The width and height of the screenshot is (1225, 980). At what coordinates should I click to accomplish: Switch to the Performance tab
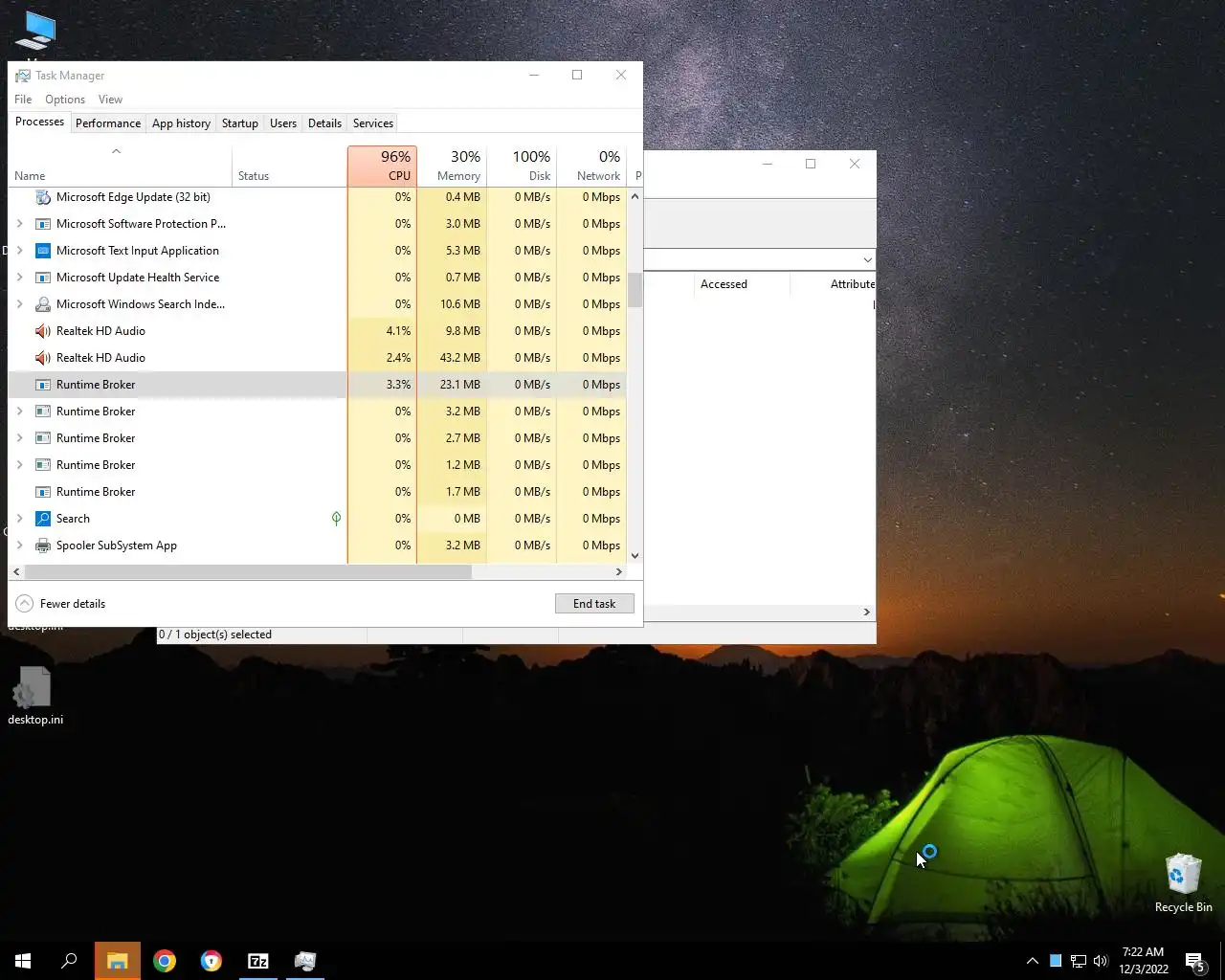(108, 123)
